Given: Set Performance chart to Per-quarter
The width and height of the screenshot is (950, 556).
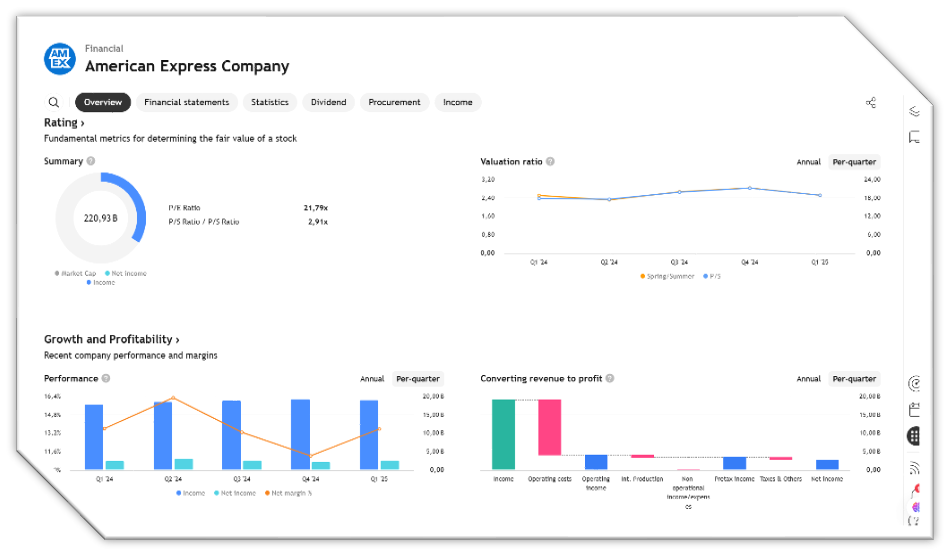Looking at the screenshot, I should click(418, 379).
